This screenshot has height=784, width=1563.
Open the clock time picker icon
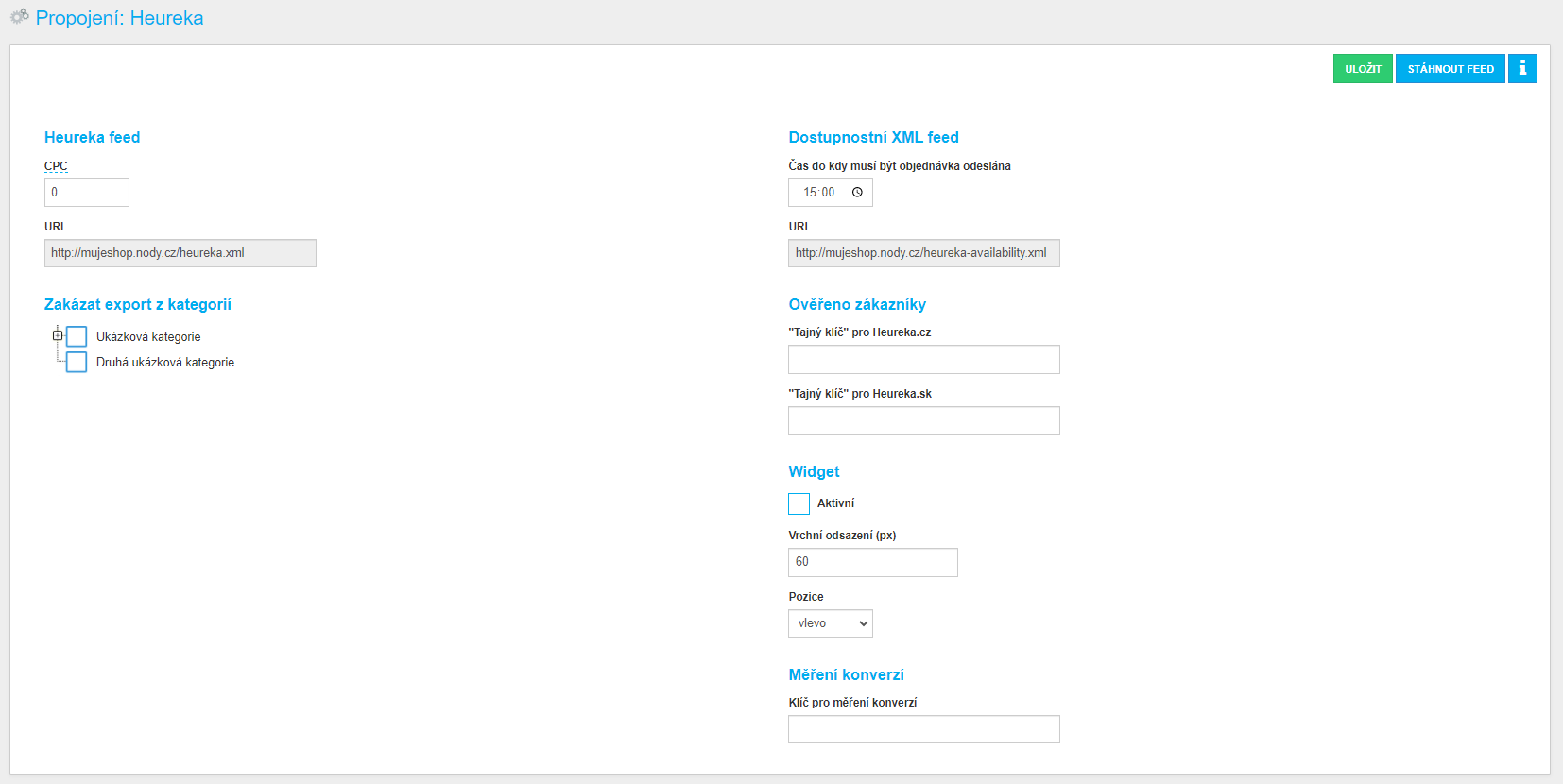coord(857,193)
